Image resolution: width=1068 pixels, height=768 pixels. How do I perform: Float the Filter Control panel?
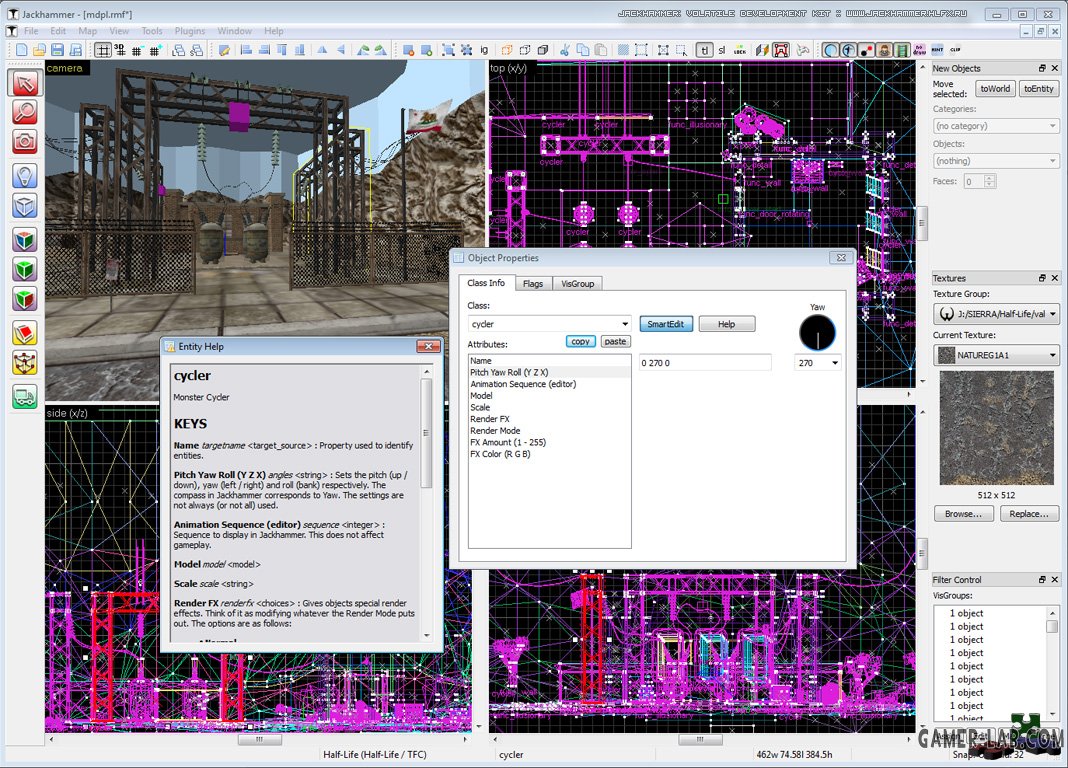click(1041, 579)
